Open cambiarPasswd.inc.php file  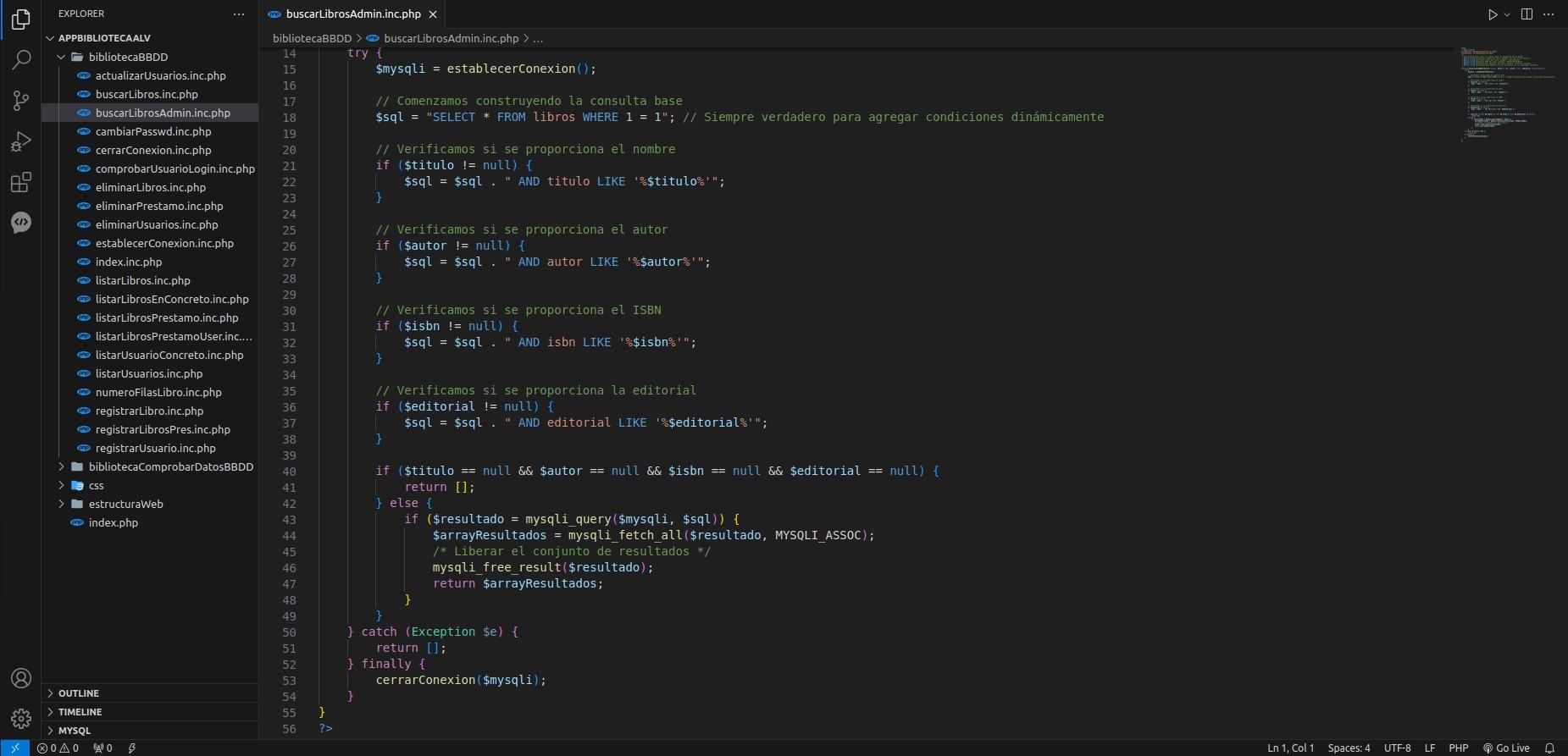(x=150, y=131)
